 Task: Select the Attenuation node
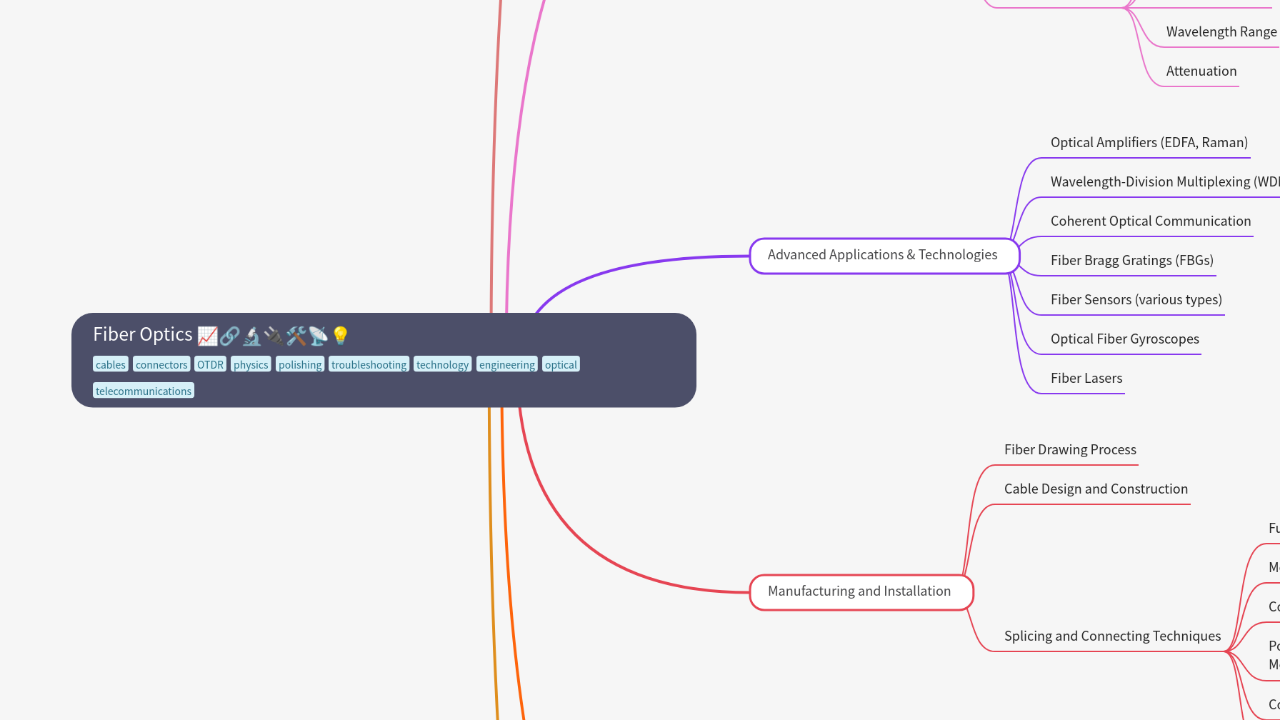click(1201, 71)
